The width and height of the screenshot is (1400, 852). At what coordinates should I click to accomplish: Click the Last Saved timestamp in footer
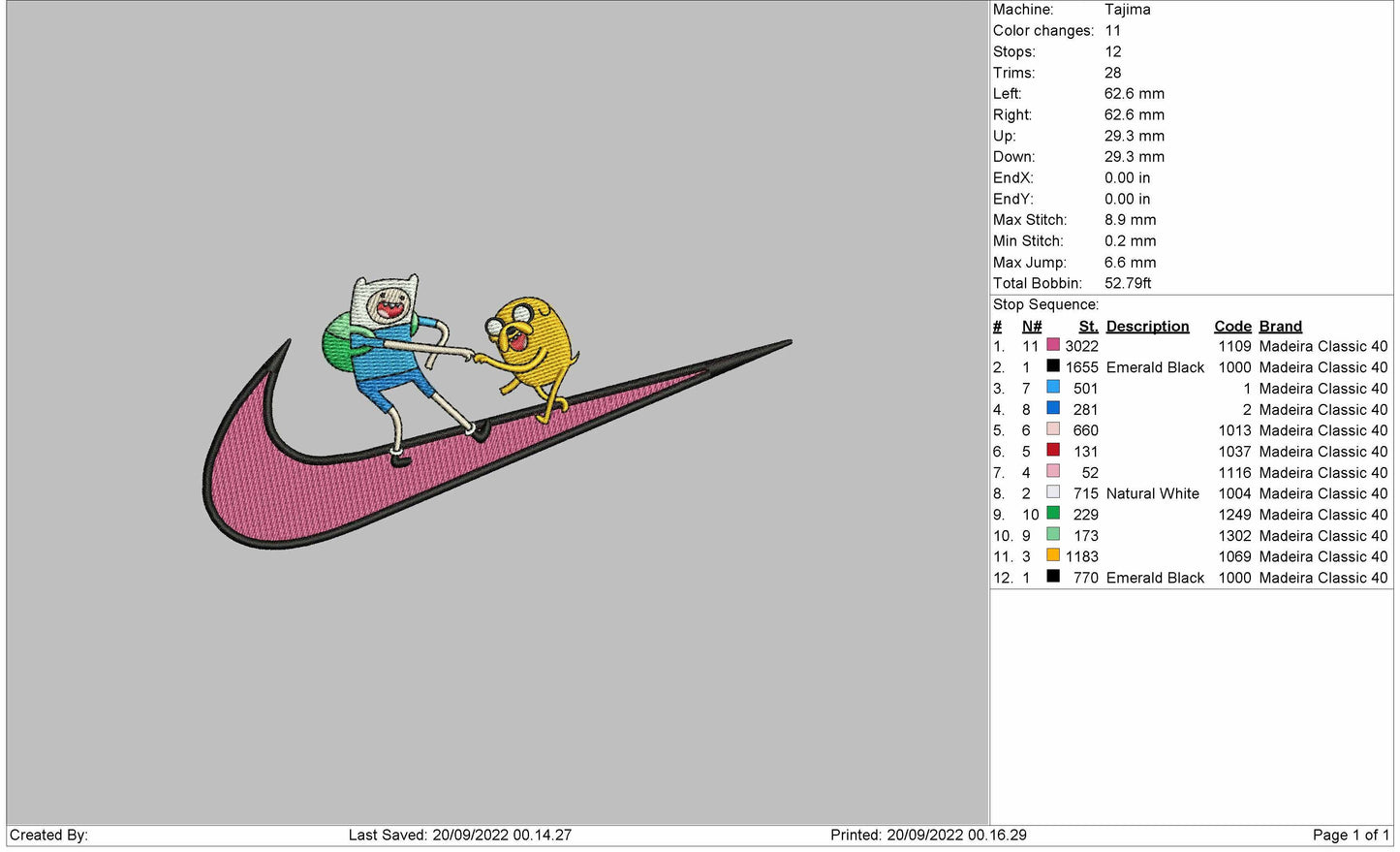point(460,836)
